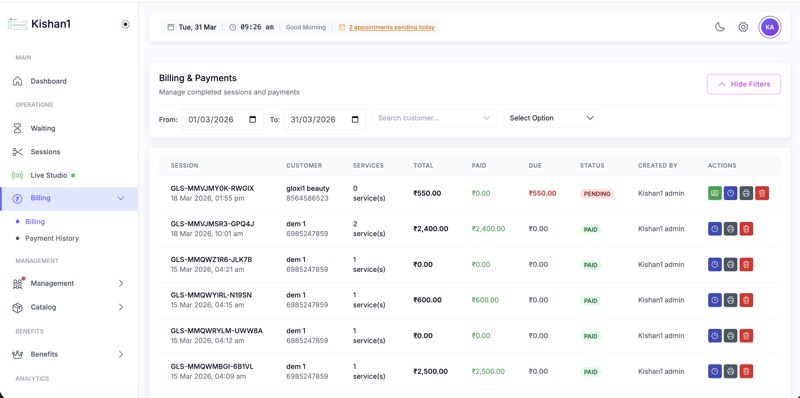Open the Search customer dropdown
800x398 pixels.
(435, 118)
